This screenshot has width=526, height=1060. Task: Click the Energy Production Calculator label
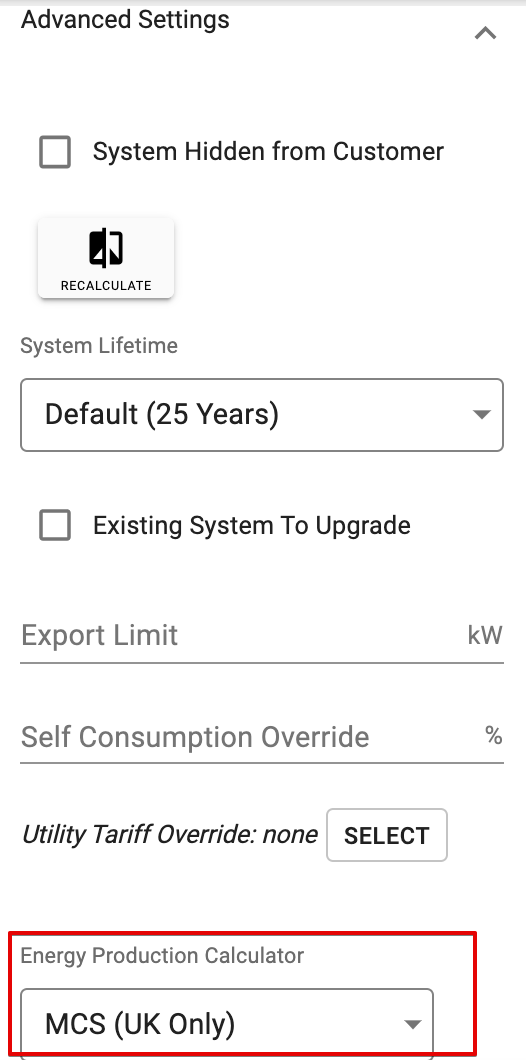coord(162,955)
